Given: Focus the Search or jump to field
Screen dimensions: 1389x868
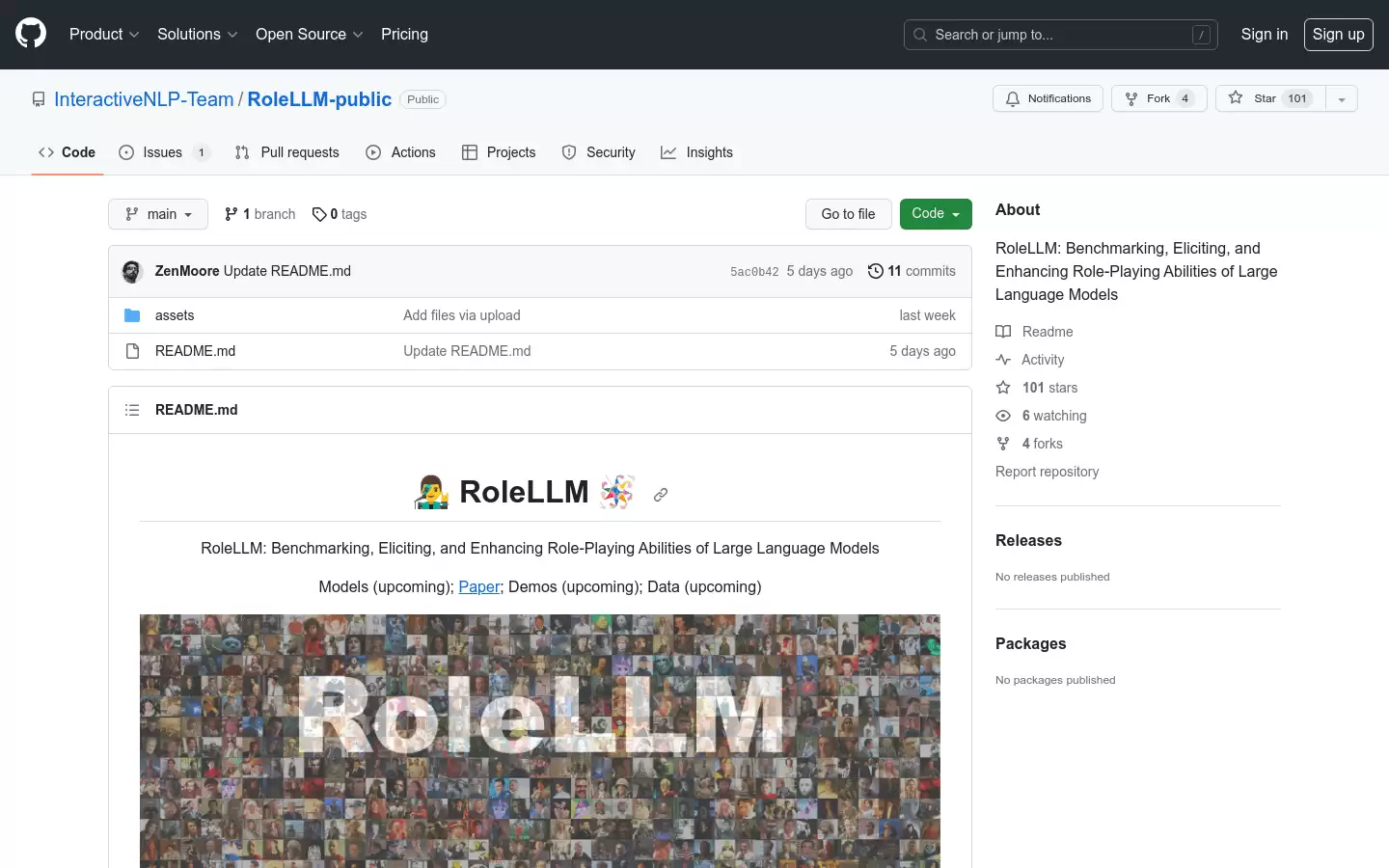Looking at the screenshot, I should [x=1061, y=35].
